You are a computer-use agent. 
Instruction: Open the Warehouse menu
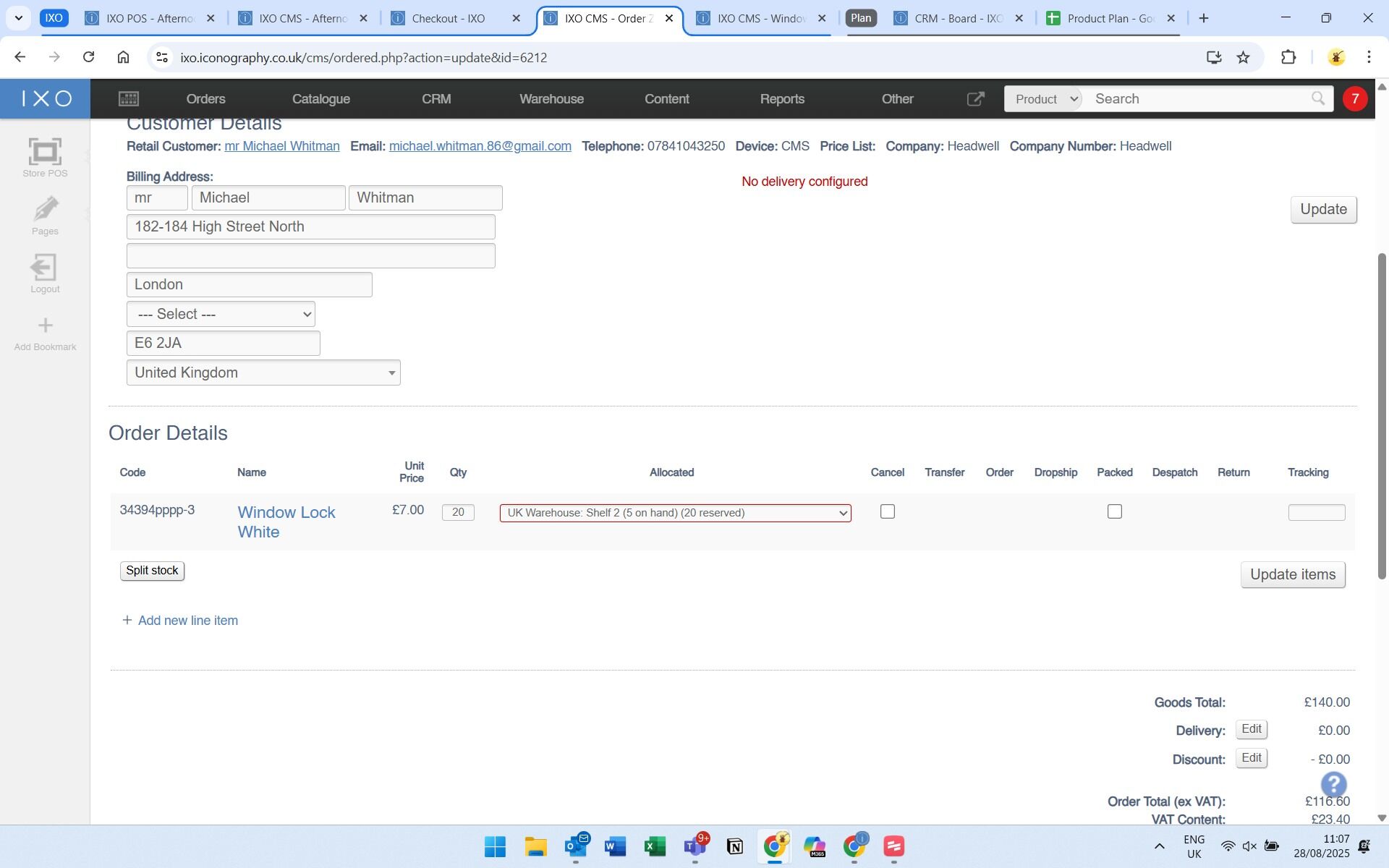click(x=551, y=99)
